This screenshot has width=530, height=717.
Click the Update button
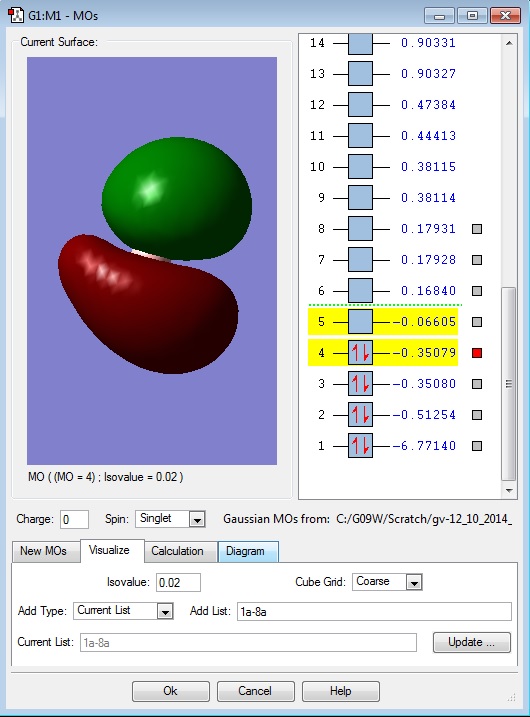click(471, 642)
